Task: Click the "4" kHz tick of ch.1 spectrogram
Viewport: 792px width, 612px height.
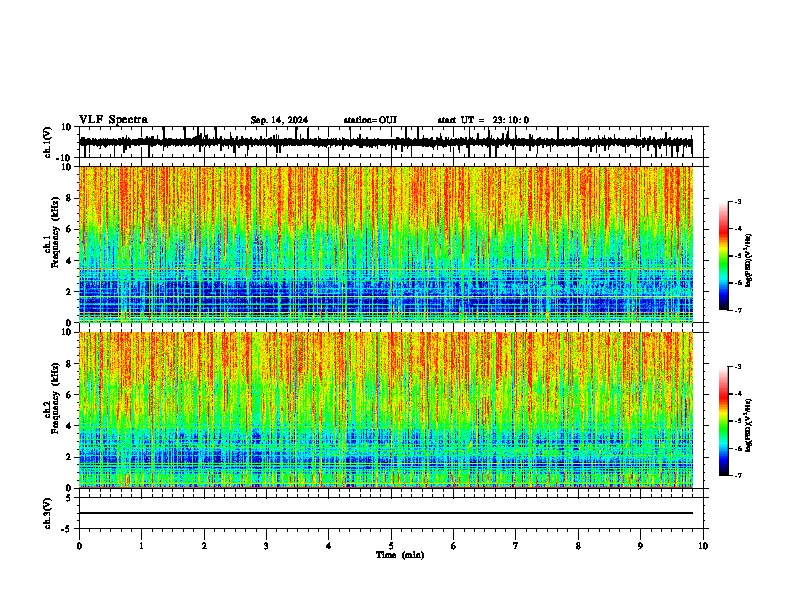Action: (69, 261)
